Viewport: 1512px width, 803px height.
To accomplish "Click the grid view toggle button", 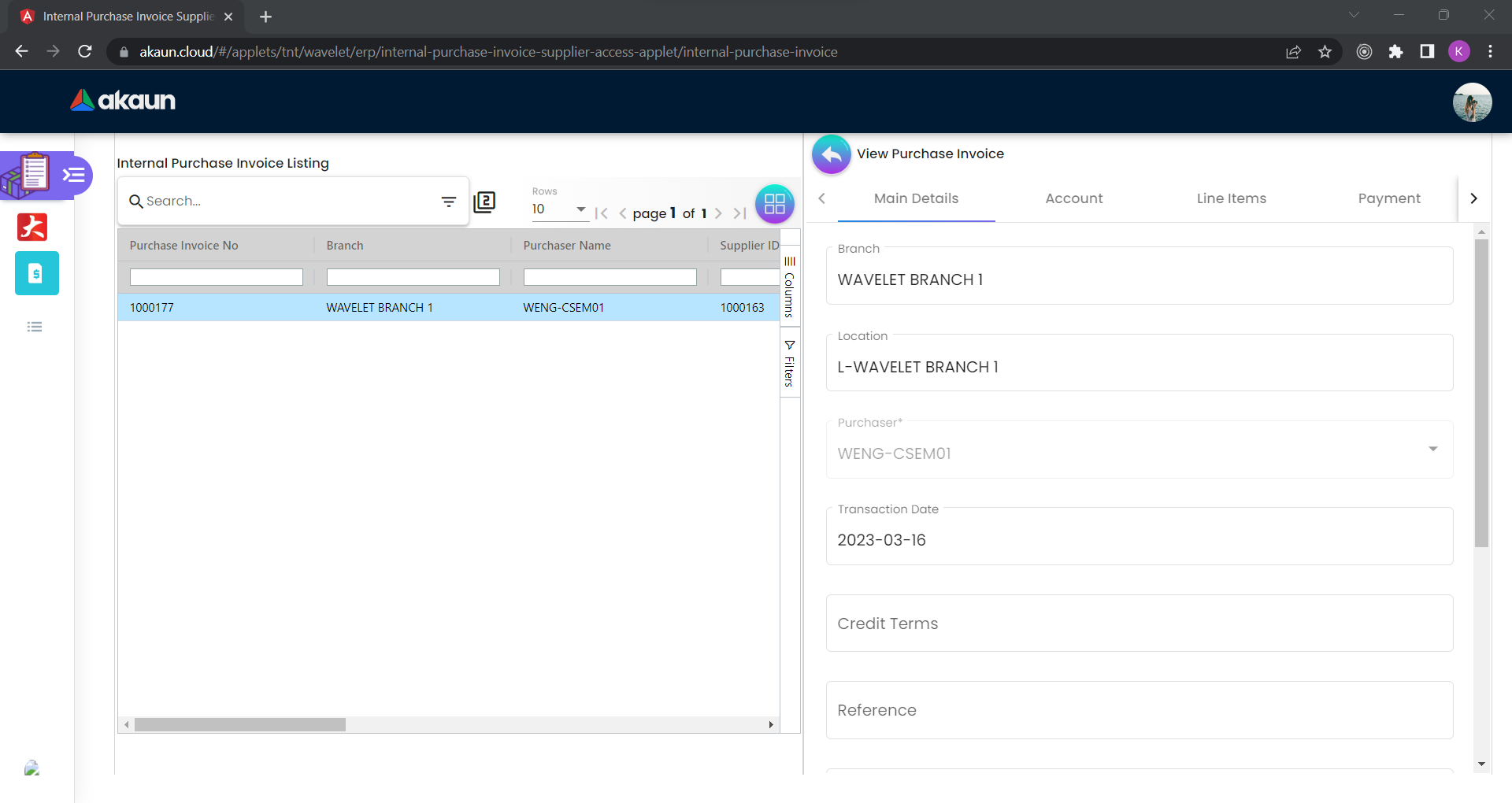I will [x=774, y=204].
